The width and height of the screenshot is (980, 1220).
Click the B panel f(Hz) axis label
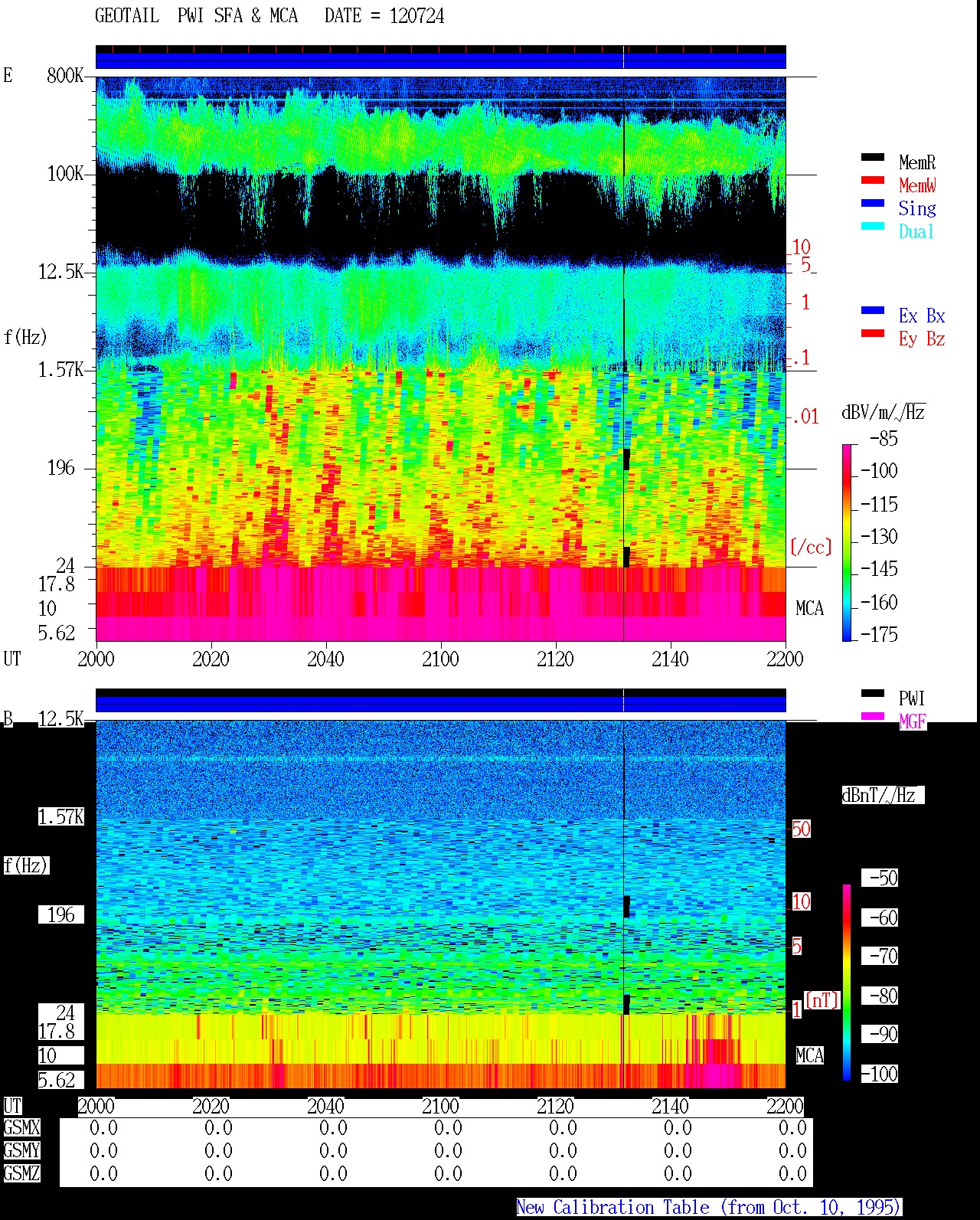point(25,865)
